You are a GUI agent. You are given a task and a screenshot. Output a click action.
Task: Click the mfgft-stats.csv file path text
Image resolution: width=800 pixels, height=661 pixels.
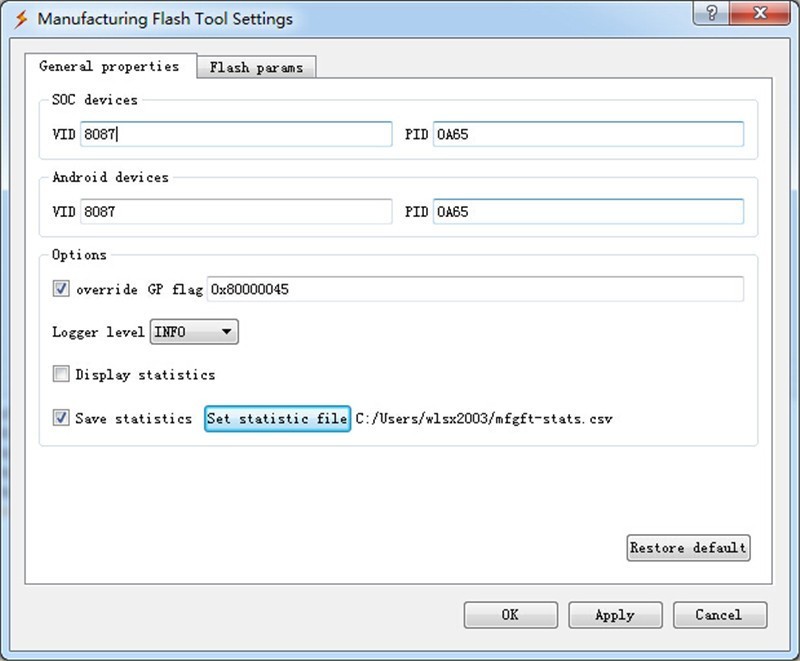[x=484, y=419]
